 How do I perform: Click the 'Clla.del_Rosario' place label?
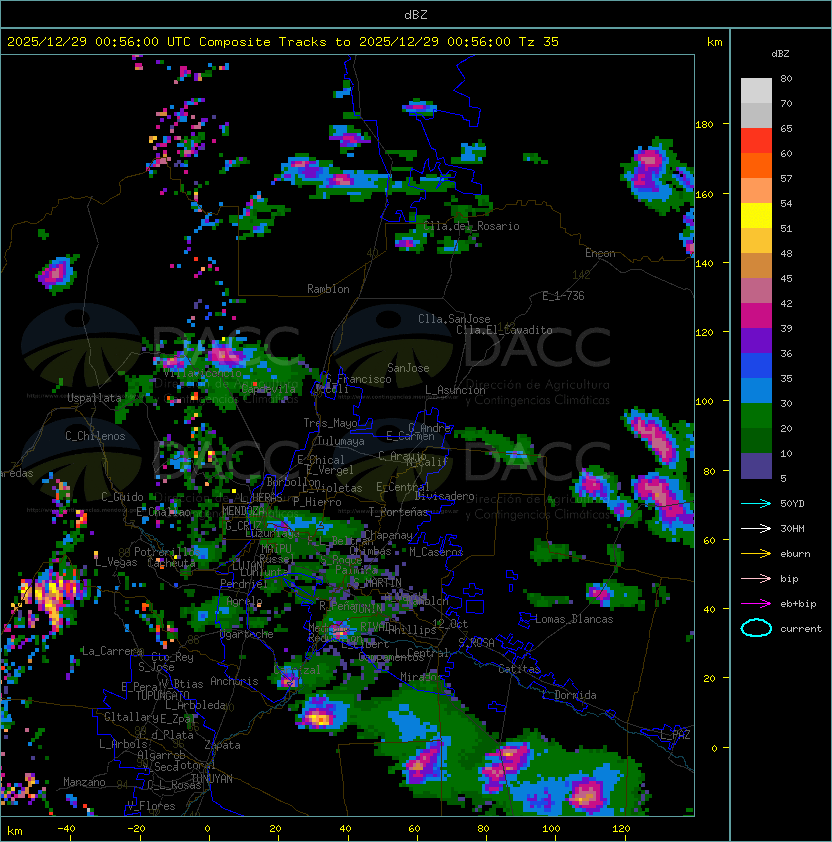[x=472, y=226]
